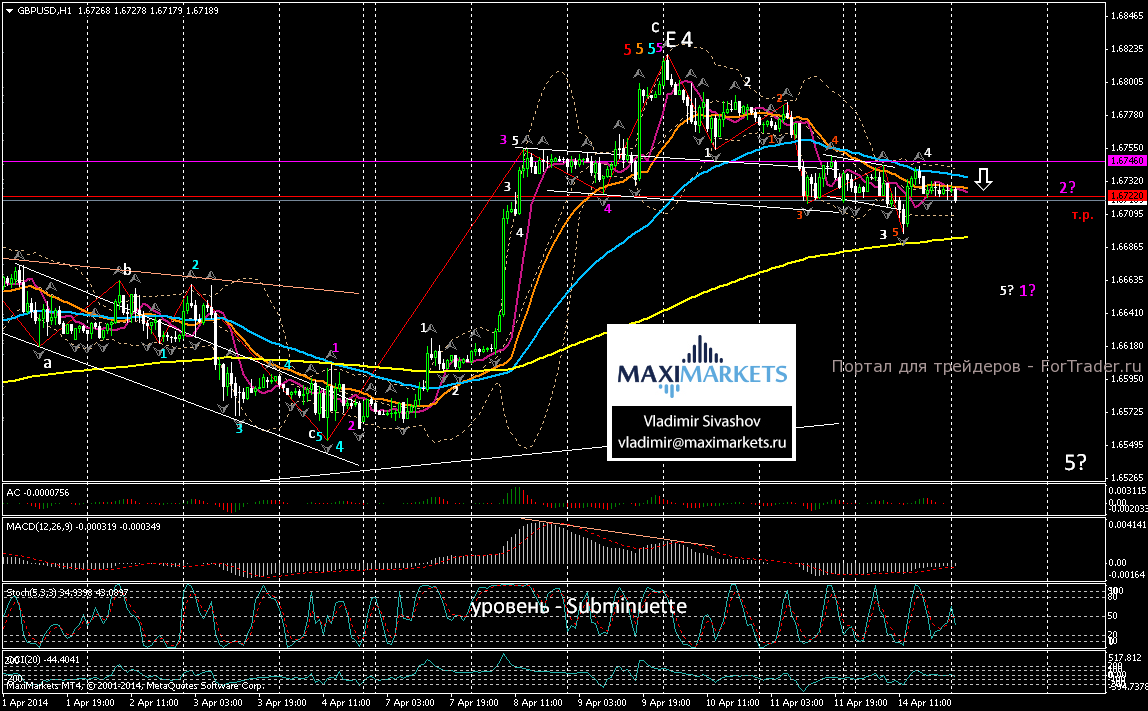Click the gray 1.67460 price level tag
This screenshot has width=1148, height=711.
(x=1125, y=161)
